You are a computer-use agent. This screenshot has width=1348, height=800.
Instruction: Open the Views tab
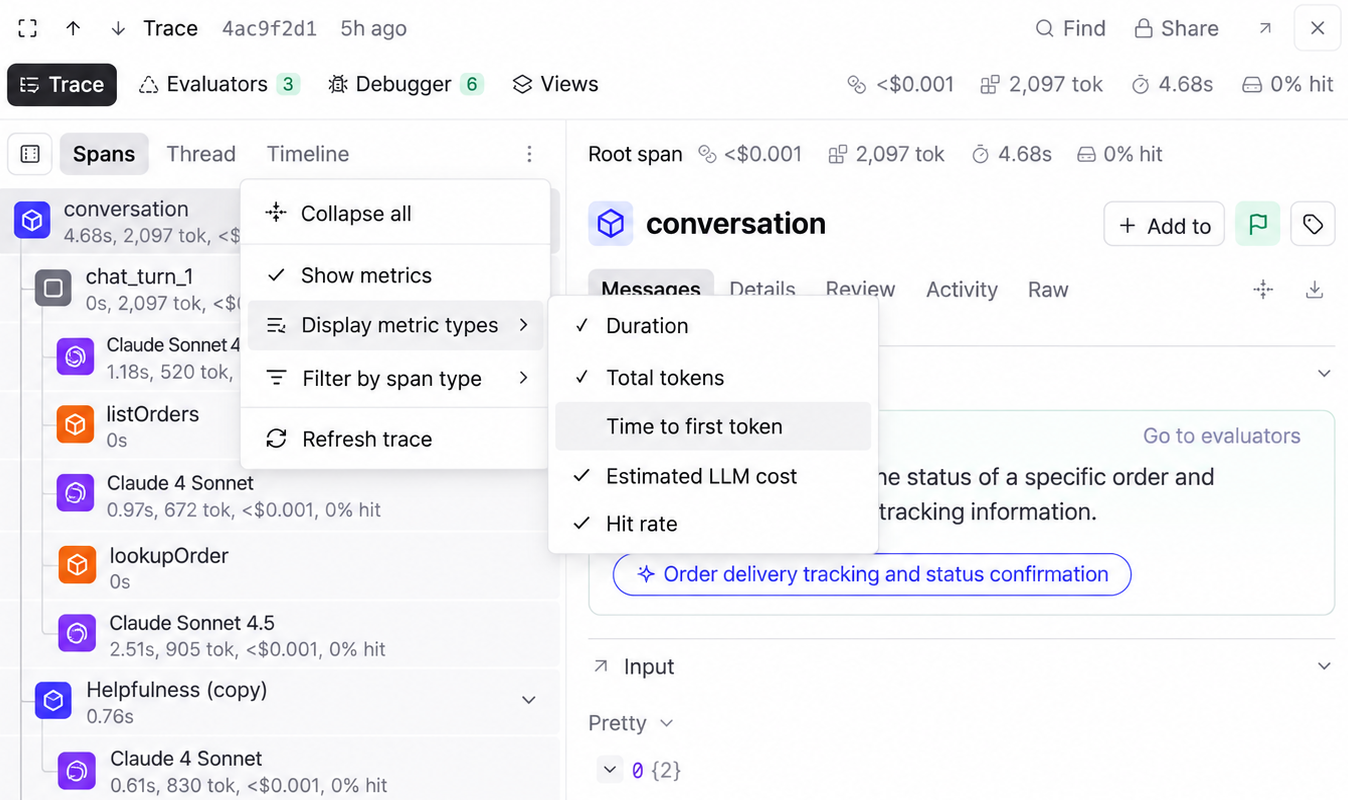(x=555, y=85)
